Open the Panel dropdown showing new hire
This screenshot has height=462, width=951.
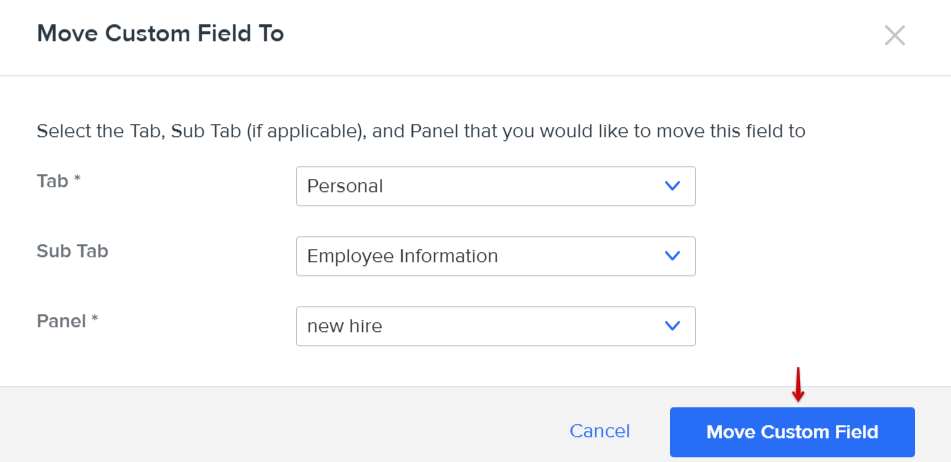click(495, 326)
